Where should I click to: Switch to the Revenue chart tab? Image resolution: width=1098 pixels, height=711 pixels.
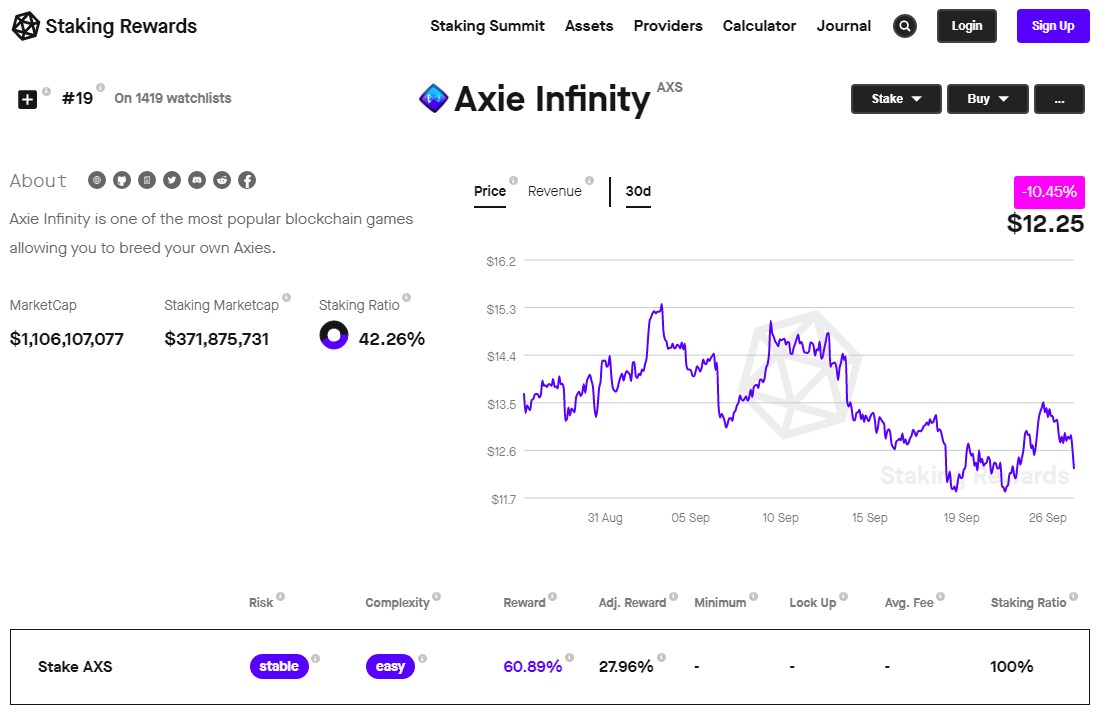click(555, 191)
